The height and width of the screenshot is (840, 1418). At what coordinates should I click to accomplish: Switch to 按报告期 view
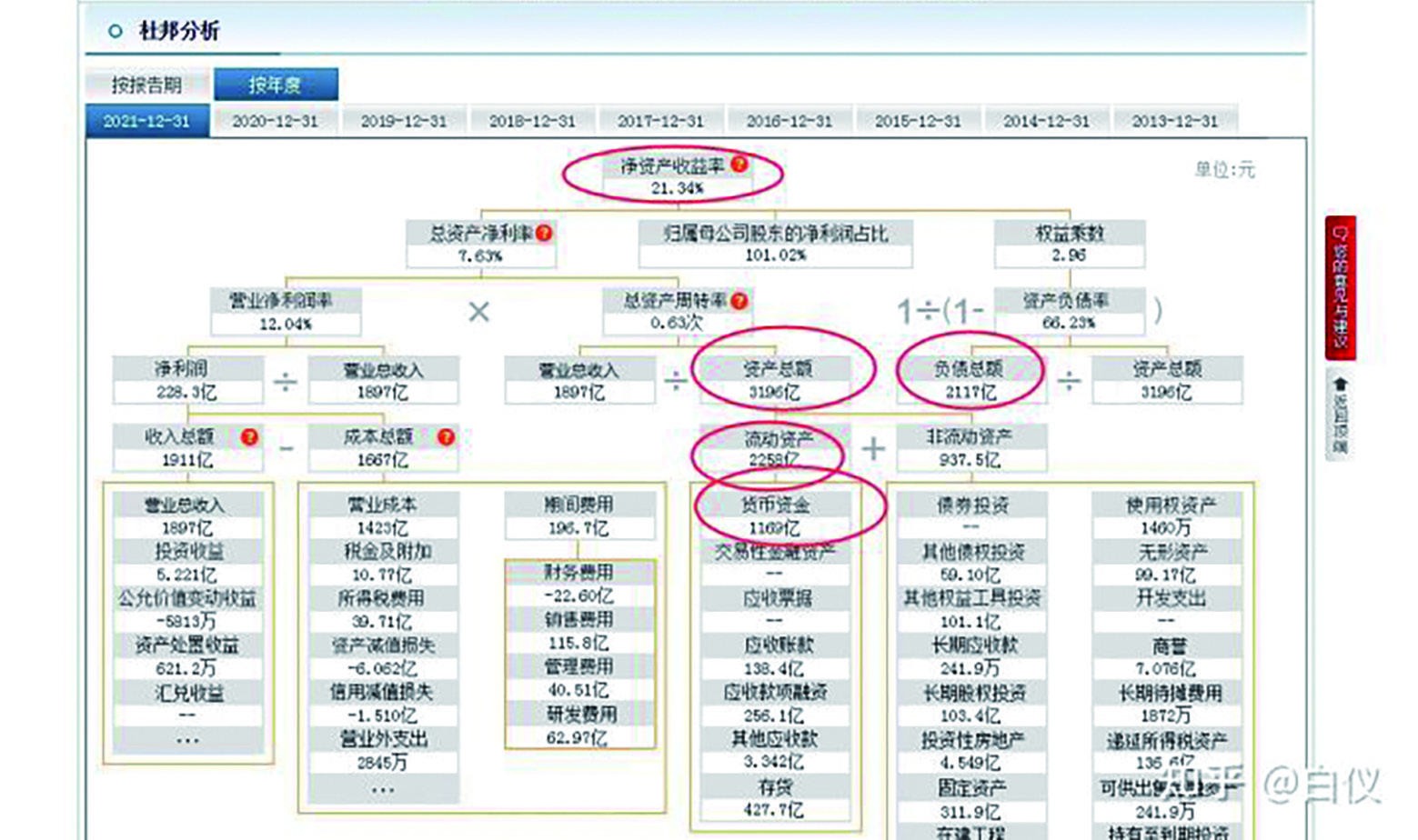[150, 83]
